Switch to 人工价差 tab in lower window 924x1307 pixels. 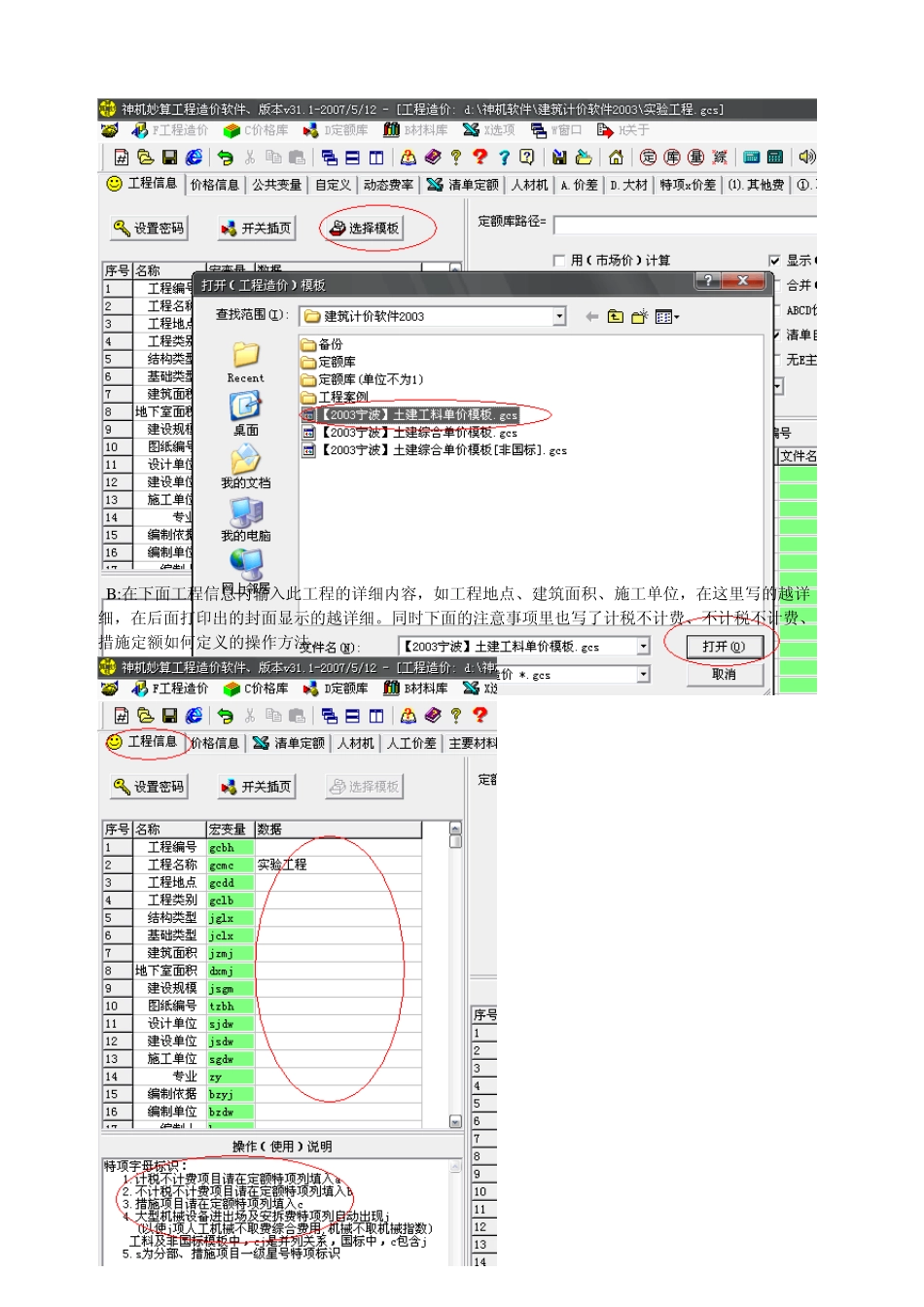(411, 743)
